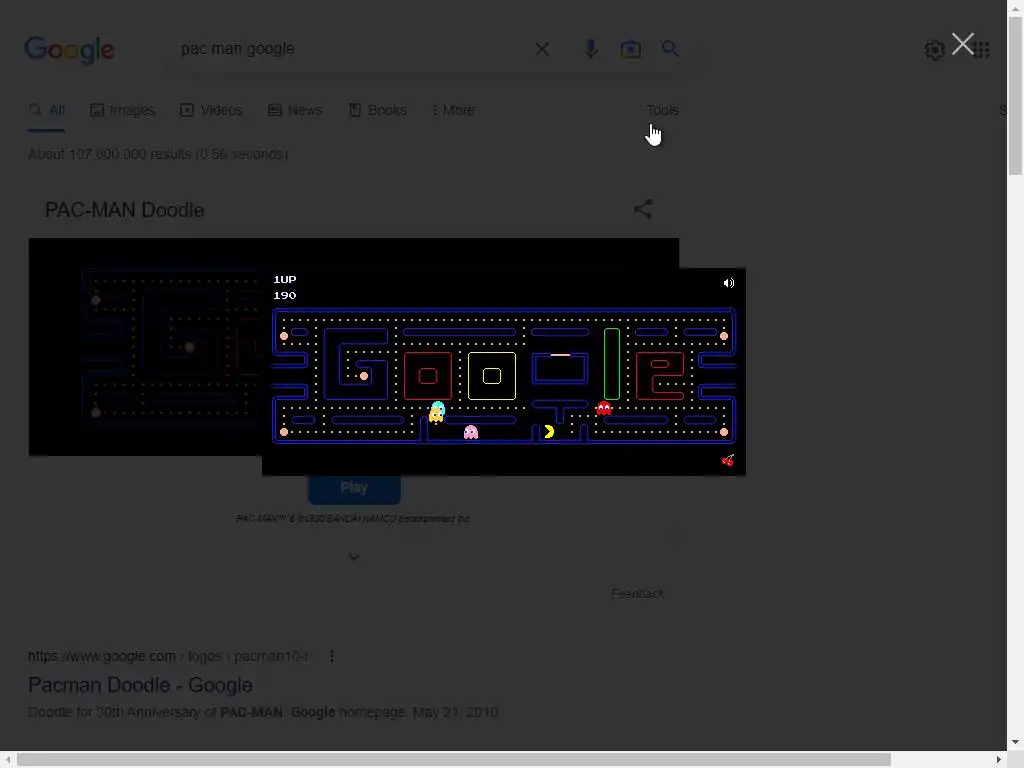Click the Google logo
Screen dimensions: 1024x768
pos(69,50)
